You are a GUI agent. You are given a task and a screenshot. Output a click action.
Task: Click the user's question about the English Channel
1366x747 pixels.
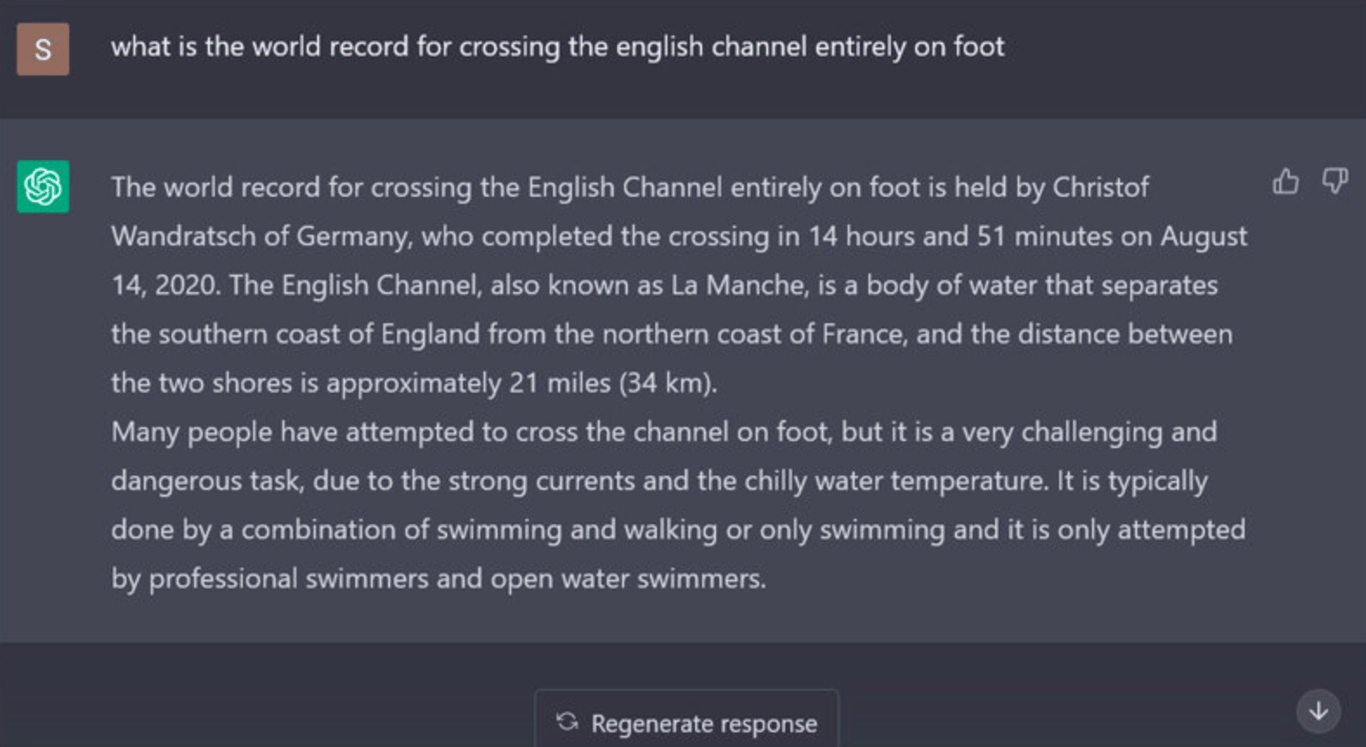click(x=557, y=47)
